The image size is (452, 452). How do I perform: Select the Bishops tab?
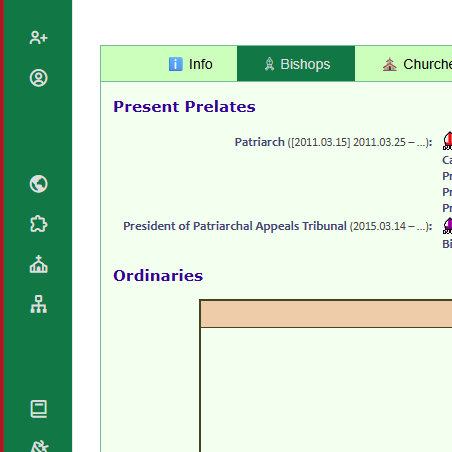296,64
